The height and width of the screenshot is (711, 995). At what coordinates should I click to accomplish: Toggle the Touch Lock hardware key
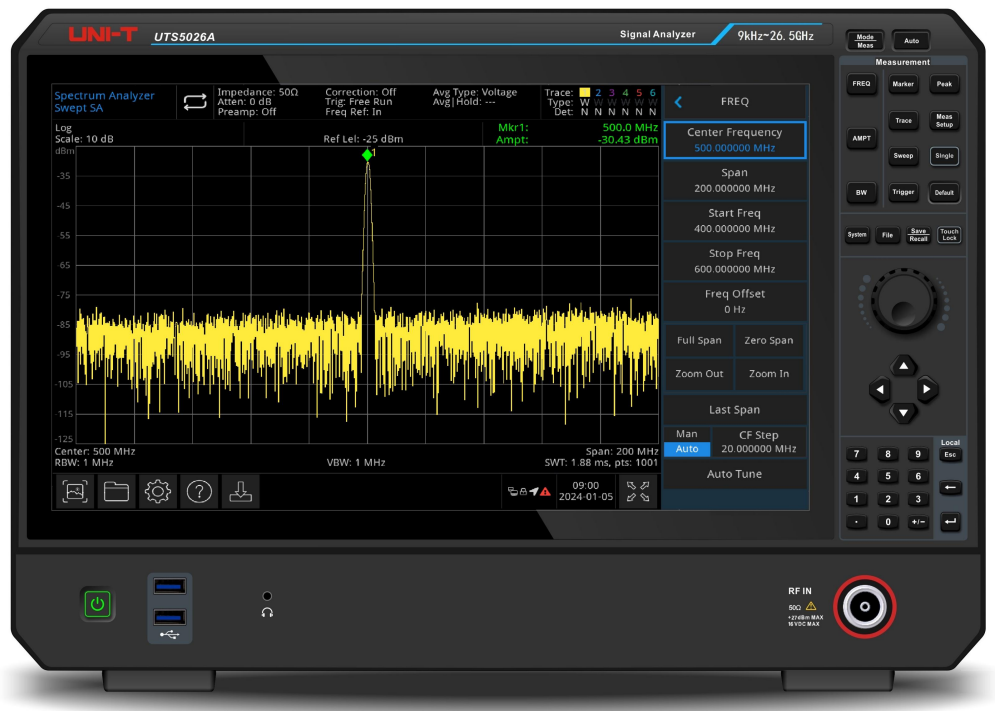949,235
